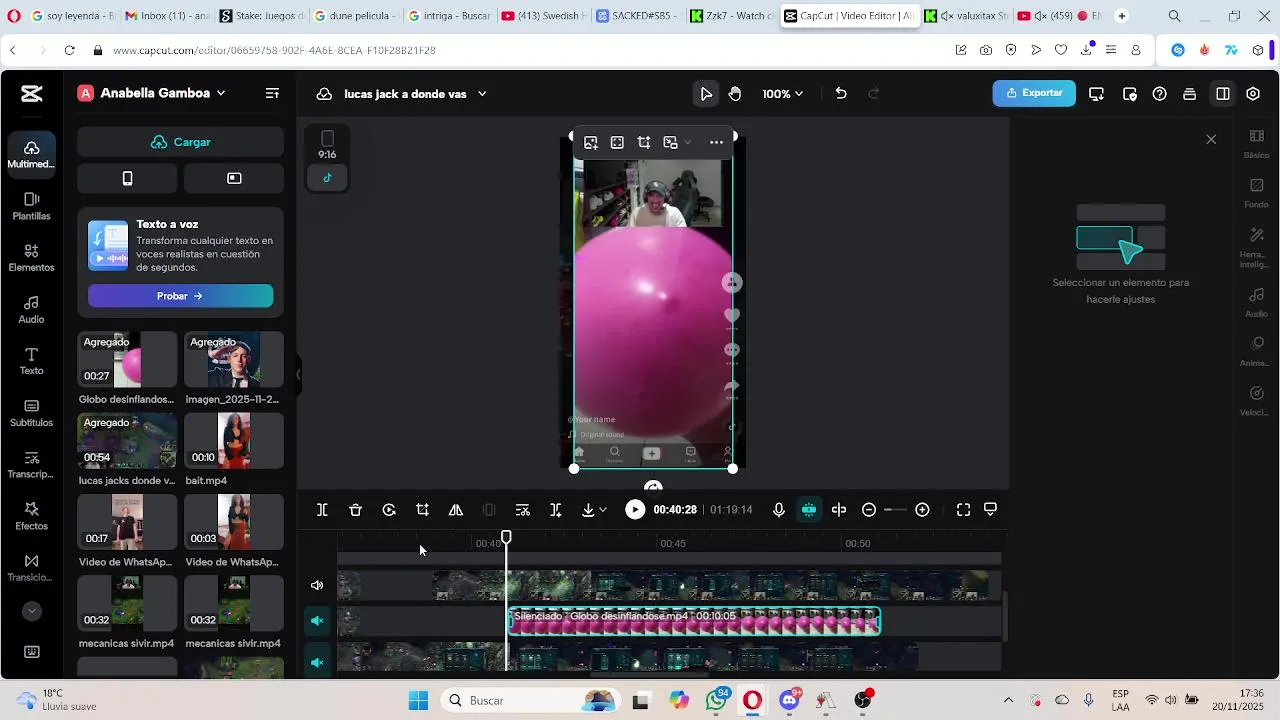This screenshot has height=720, width=1280.
Task: Open the Audio panel in left sidebar
Action: [31, 310]
